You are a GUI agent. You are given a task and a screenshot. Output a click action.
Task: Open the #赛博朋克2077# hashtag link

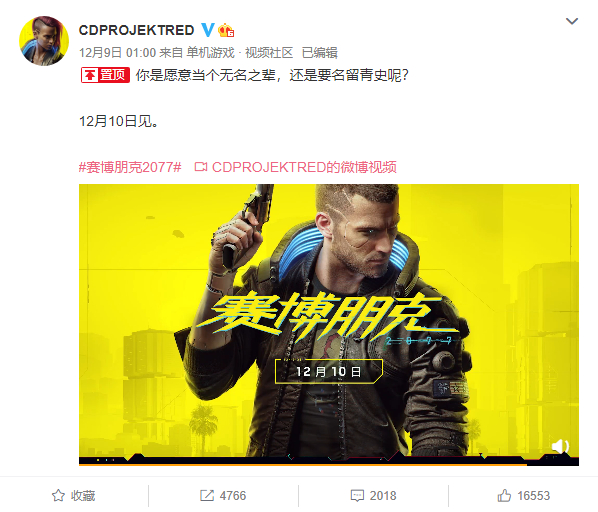[x=130, y=167]
